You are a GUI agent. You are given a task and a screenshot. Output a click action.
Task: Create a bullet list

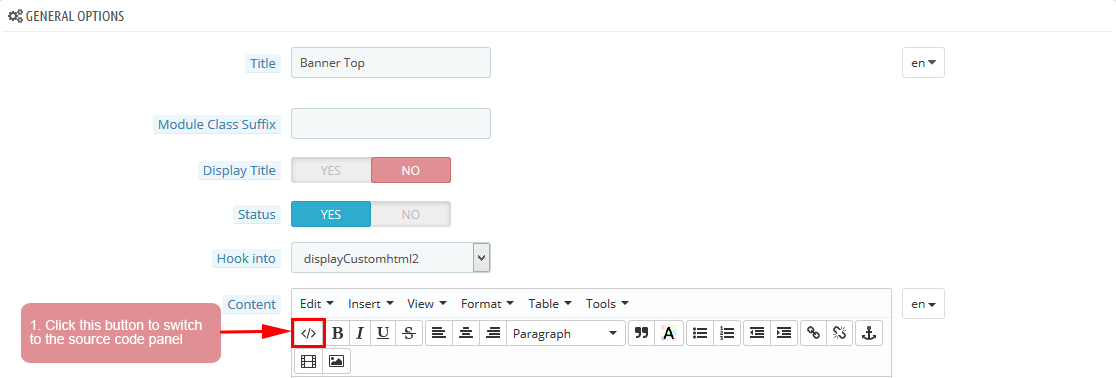[x=700, y=333]
